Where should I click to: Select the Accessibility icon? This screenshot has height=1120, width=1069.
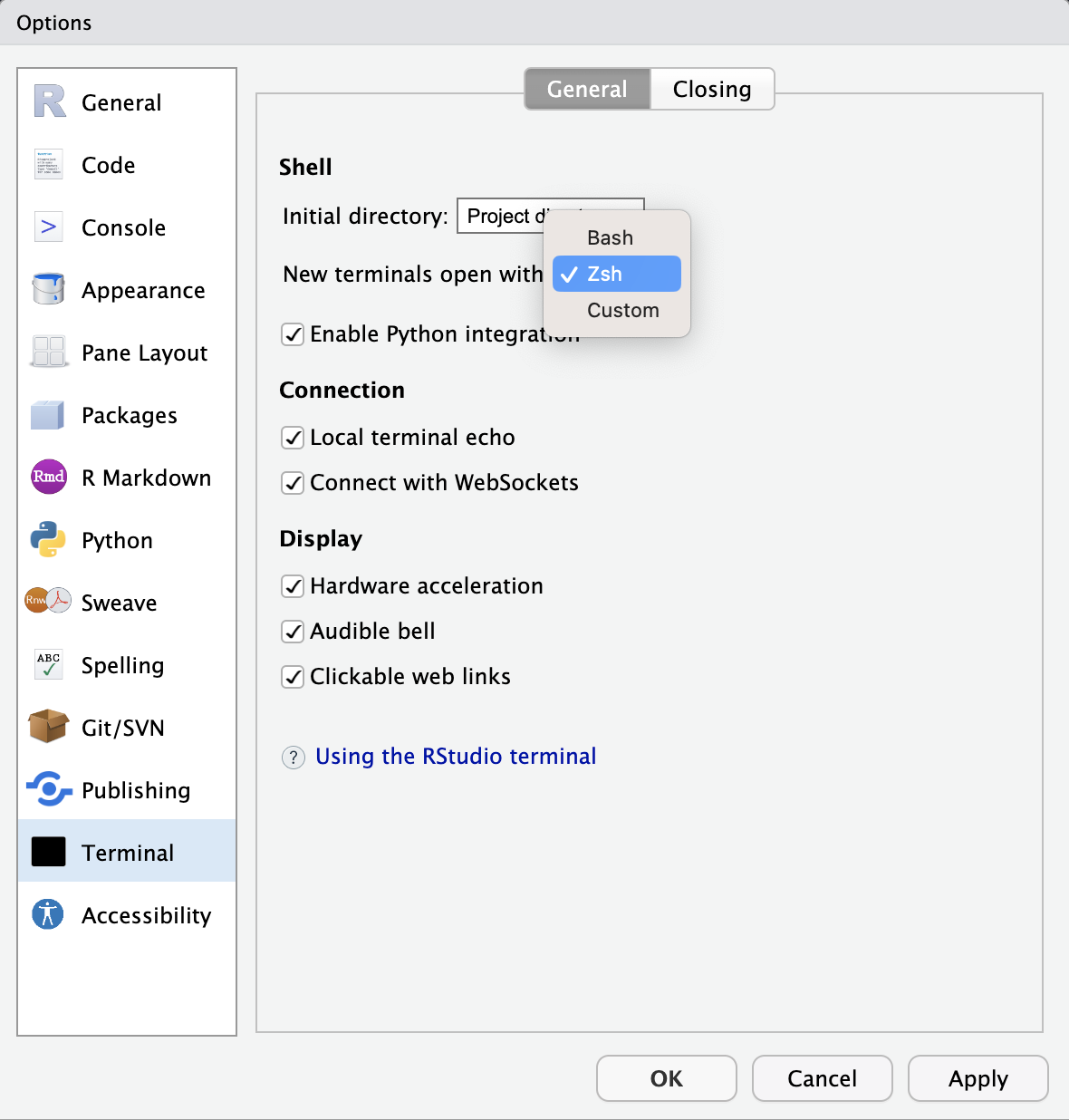47,914
